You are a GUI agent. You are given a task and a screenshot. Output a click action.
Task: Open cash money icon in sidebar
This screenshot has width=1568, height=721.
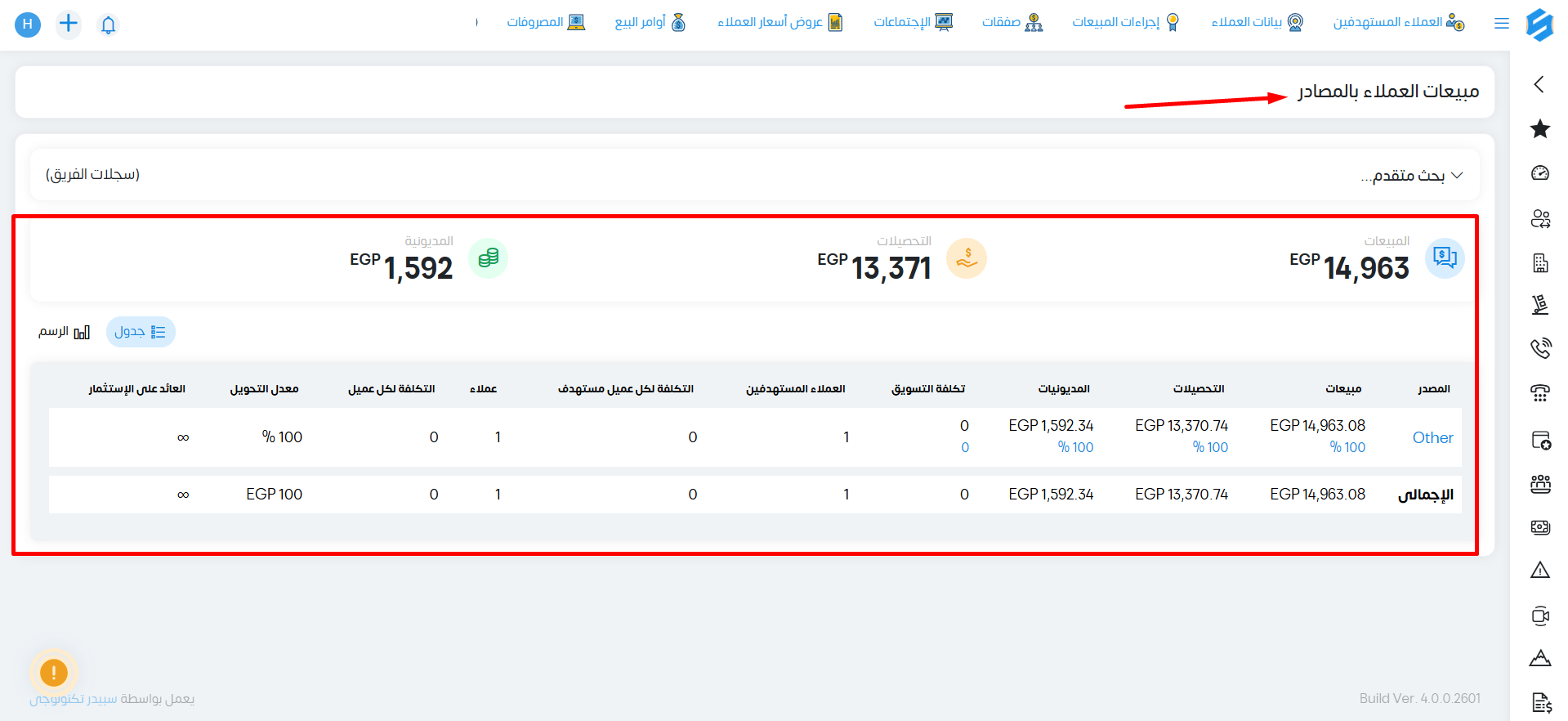tap(1540, 527)
